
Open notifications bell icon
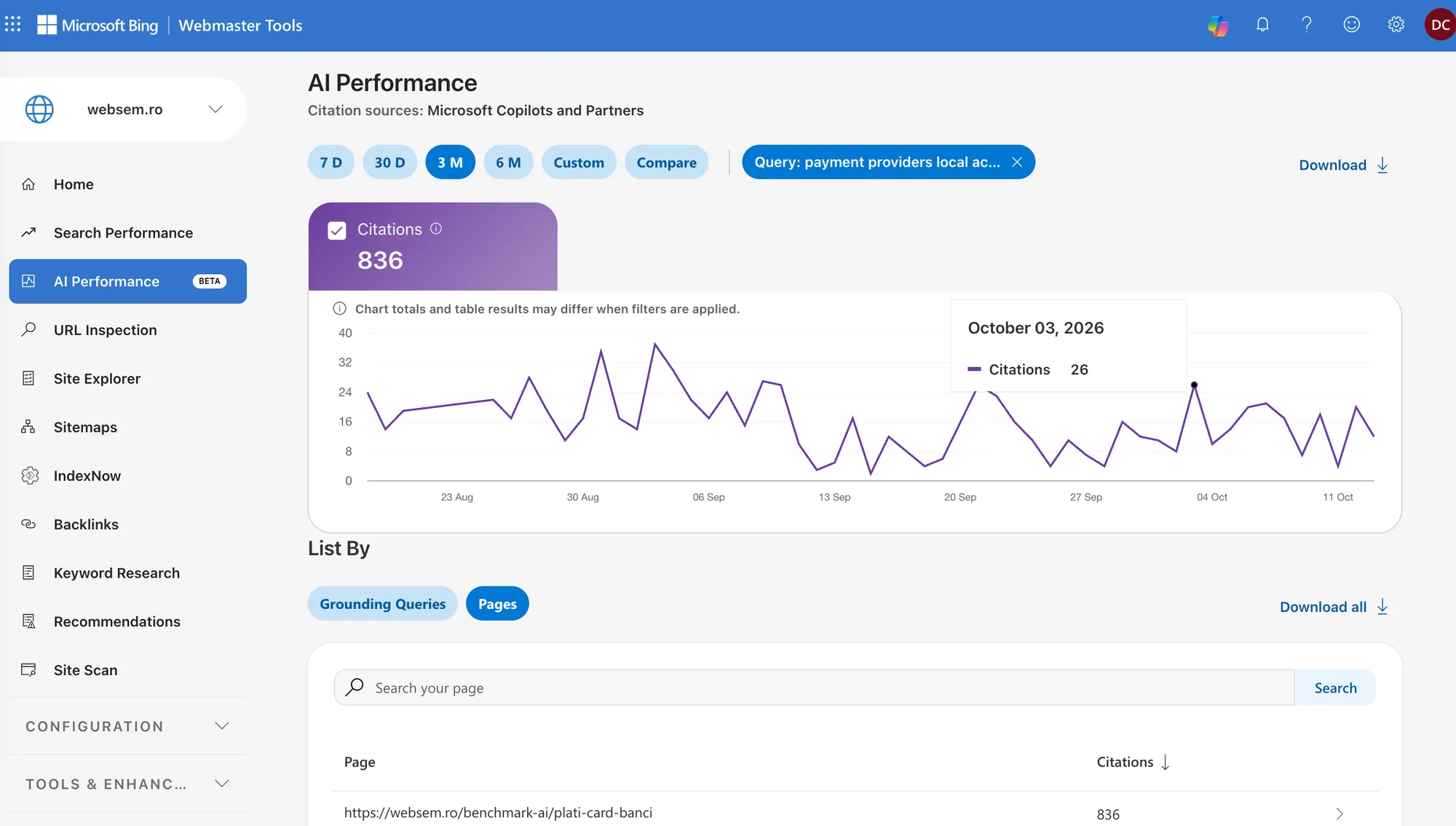[1262, 25]
